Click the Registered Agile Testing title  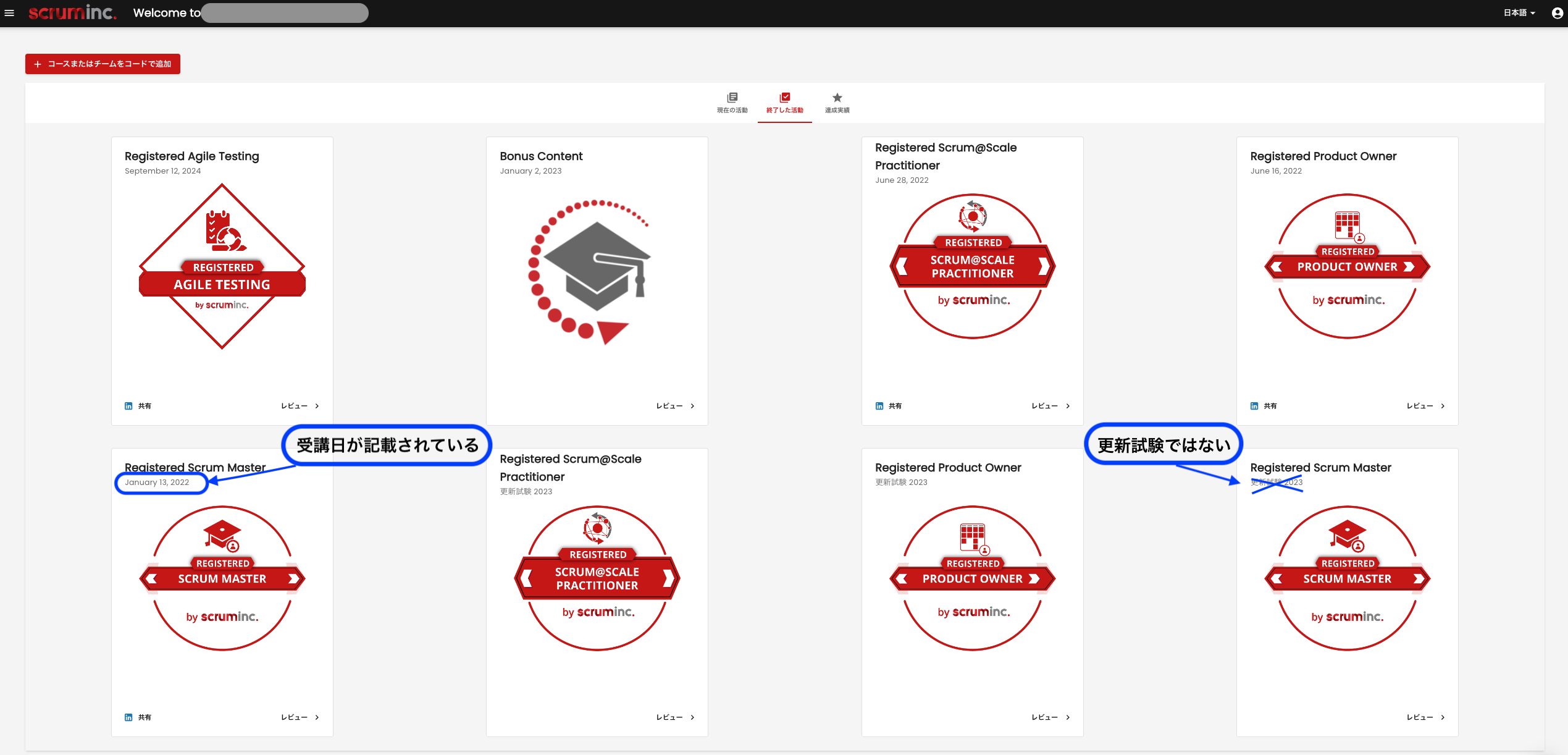[192, 156]
